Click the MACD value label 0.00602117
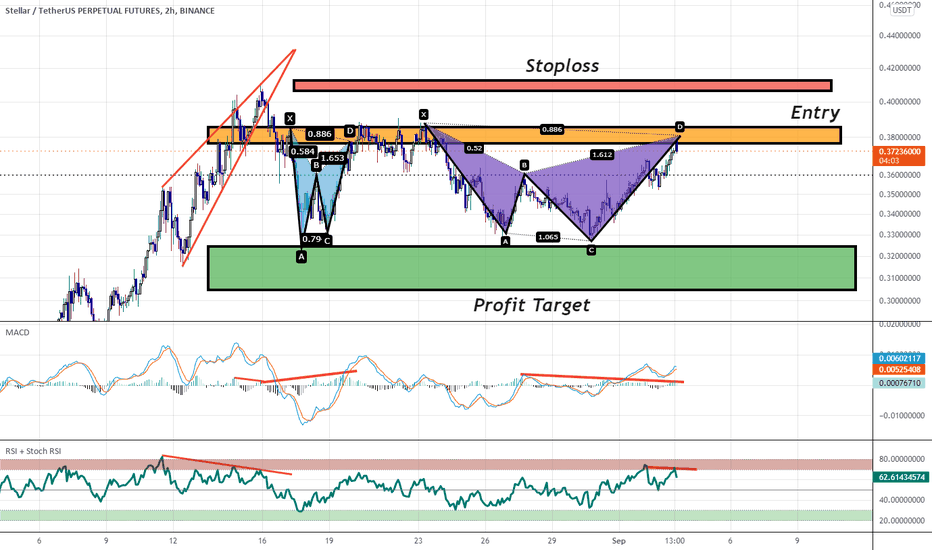 coord(900,358)
